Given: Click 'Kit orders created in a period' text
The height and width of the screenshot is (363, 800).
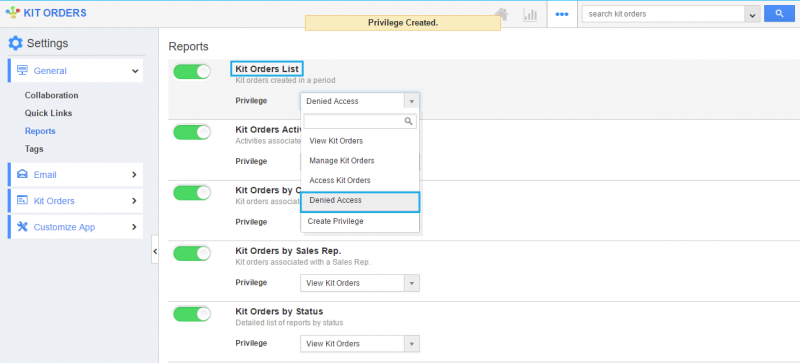Looking at the screenshot, I should (x=285, y=80).
